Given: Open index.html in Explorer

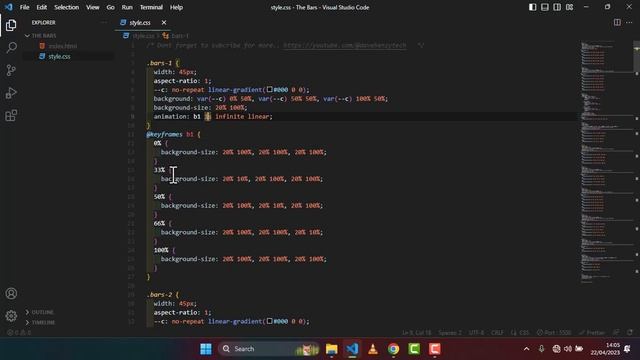Looking at the screenshot, I should point(63,46).
